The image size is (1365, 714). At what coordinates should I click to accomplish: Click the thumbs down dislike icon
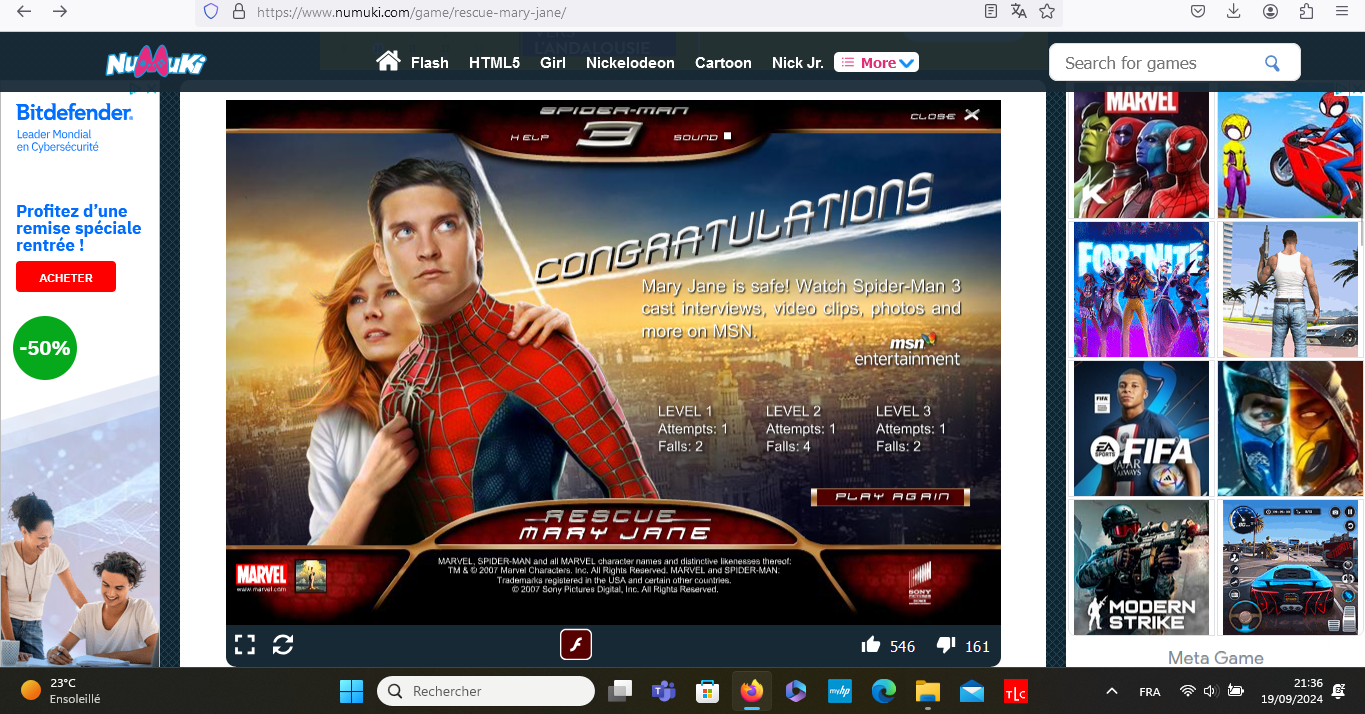[x=946, y=646]
